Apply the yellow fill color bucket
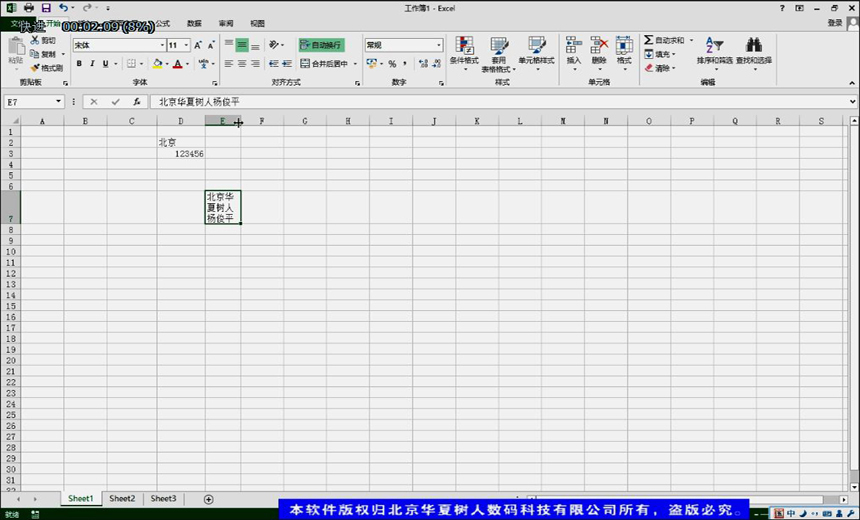The width and height of the screenshot is (860, 520). tap(157, 64)
